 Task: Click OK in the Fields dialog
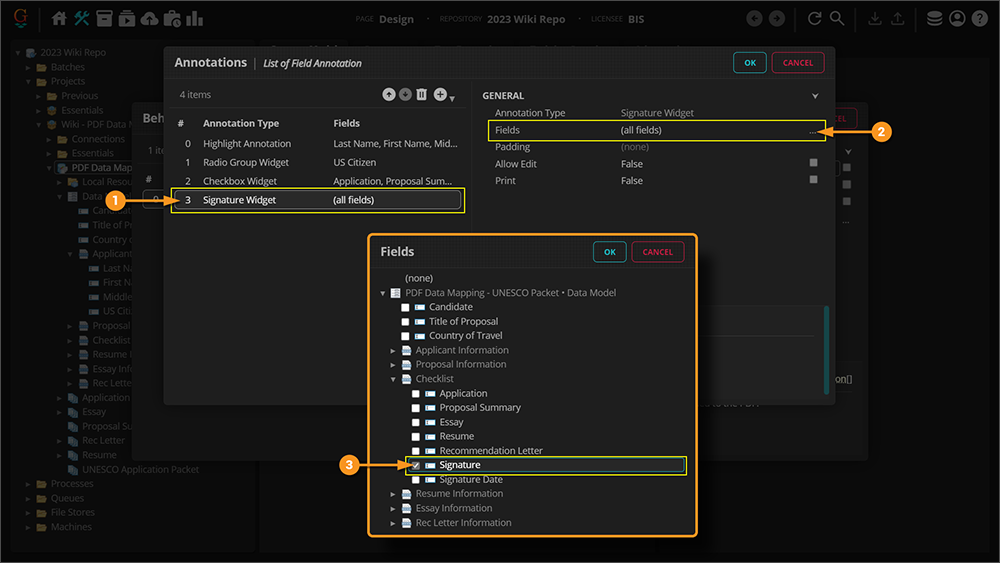pos(609,252)
